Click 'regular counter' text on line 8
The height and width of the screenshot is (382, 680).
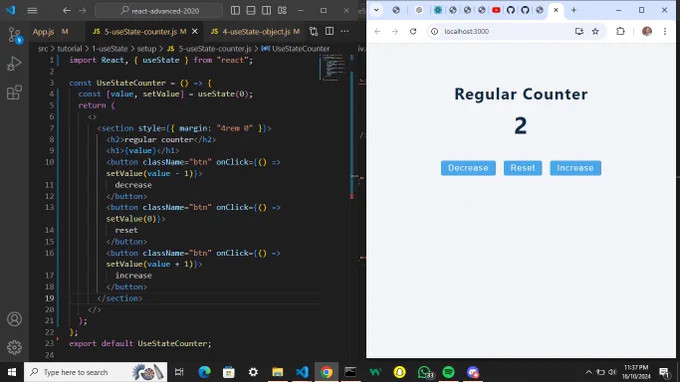159,140
